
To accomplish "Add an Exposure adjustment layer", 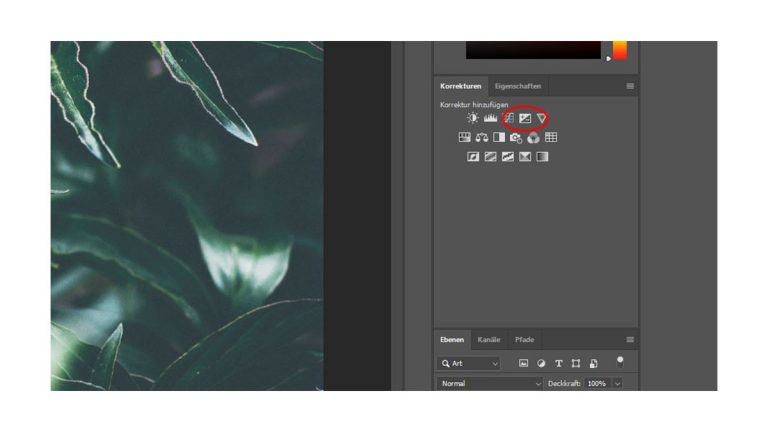I will pos(524,118).
